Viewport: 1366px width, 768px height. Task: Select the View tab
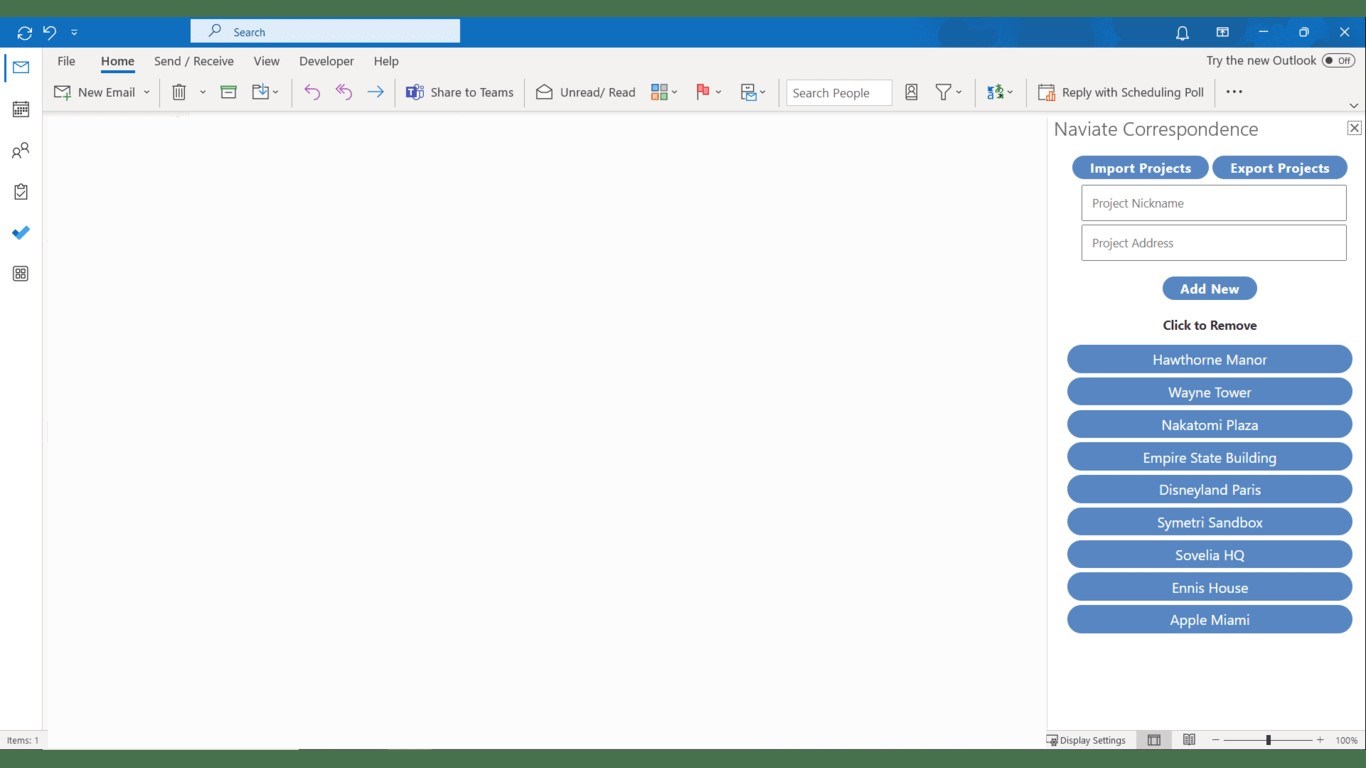pyautogui.click(x=266, y=61)
